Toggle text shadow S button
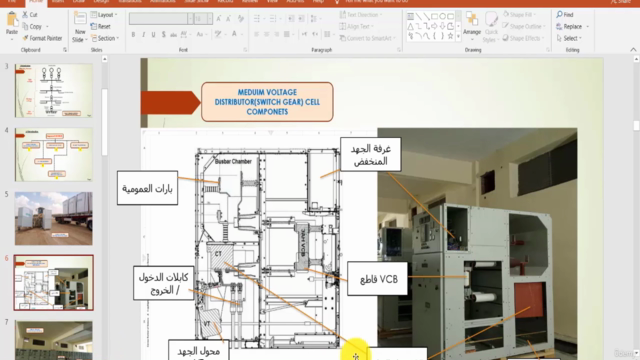Screen dimensions: 640x360 coord(164,35)
